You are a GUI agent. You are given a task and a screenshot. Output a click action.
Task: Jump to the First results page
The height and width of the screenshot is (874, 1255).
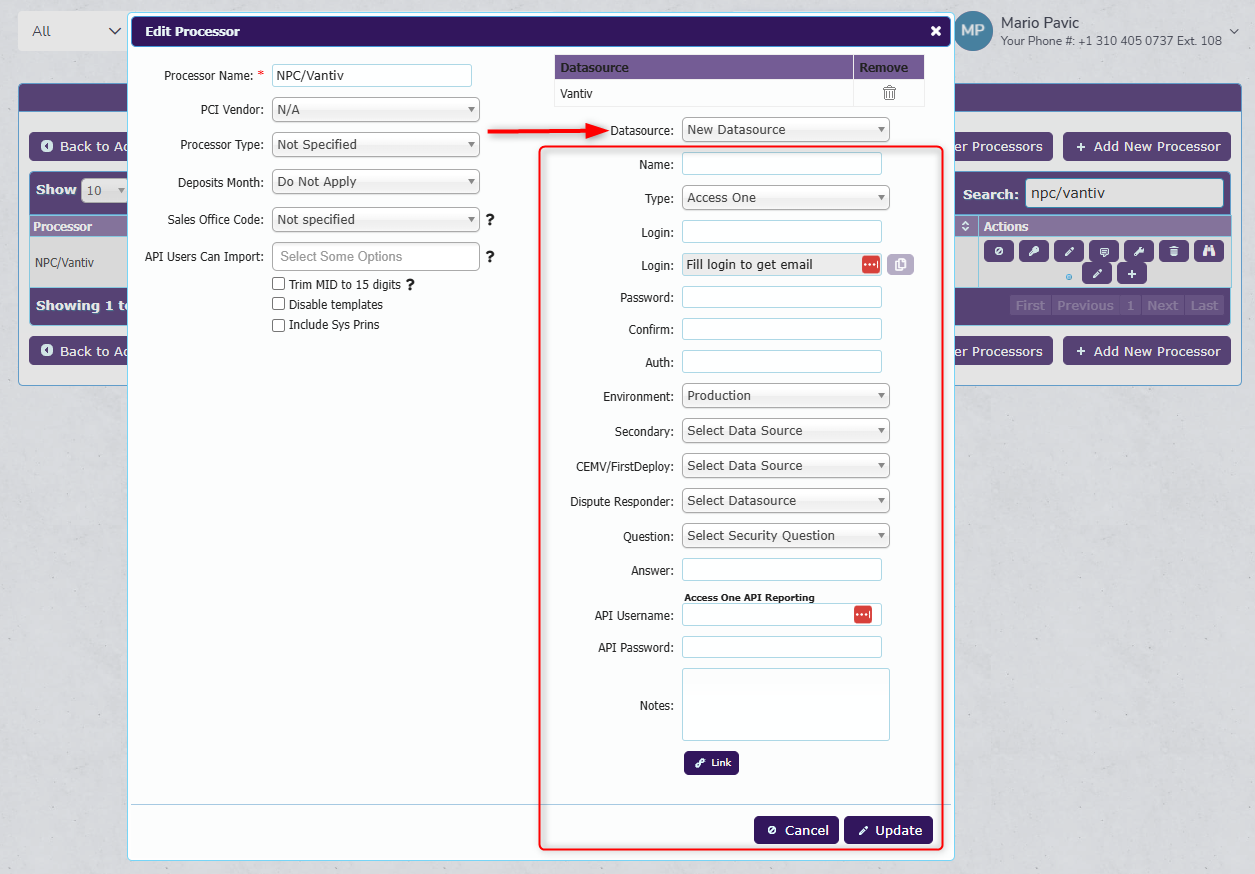1030,306
